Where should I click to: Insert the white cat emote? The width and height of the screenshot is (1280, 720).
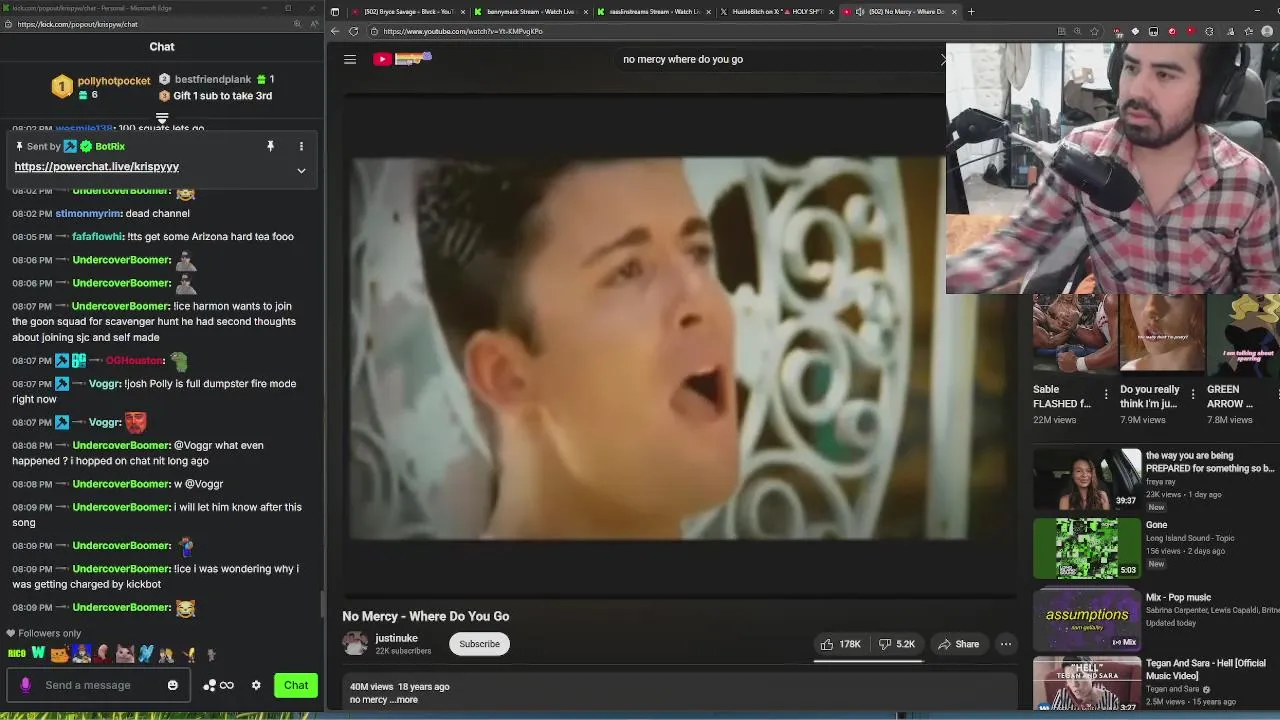(124, 654)
